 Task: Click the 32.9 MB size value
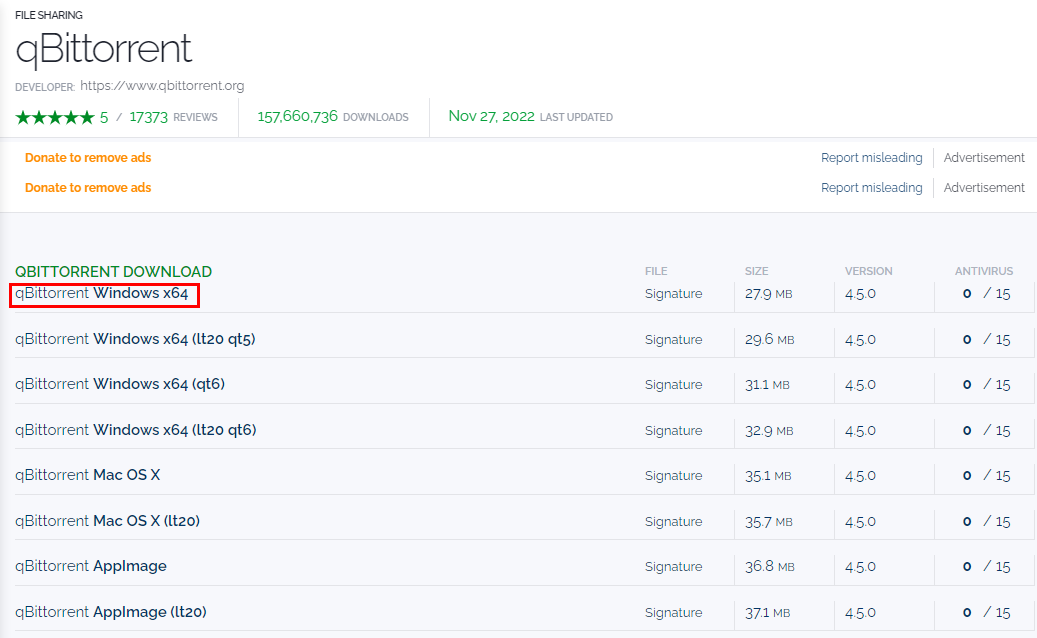click(x=769, y=431)
